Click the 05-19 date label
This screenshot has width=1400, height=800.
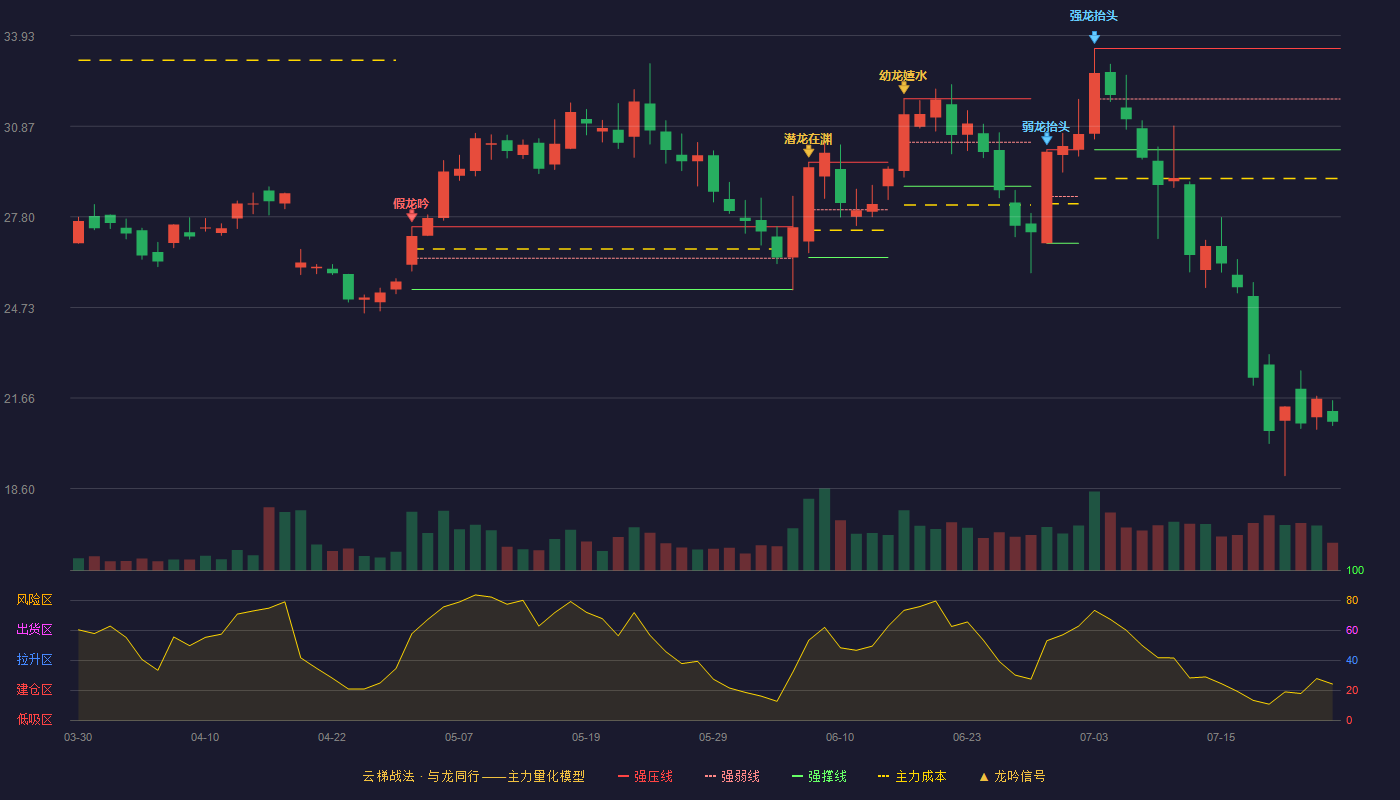point(586,737)
